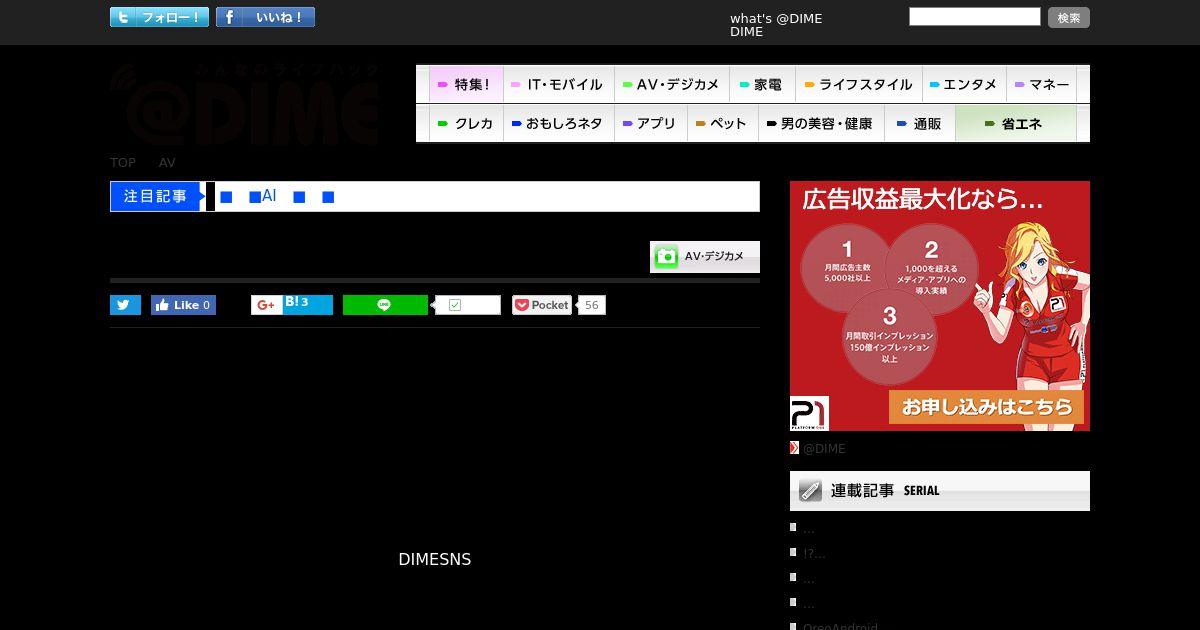The width and height of the screenshot is (1200, 630).
Task: Open the what's @DIME link
Action: (776, 18)
